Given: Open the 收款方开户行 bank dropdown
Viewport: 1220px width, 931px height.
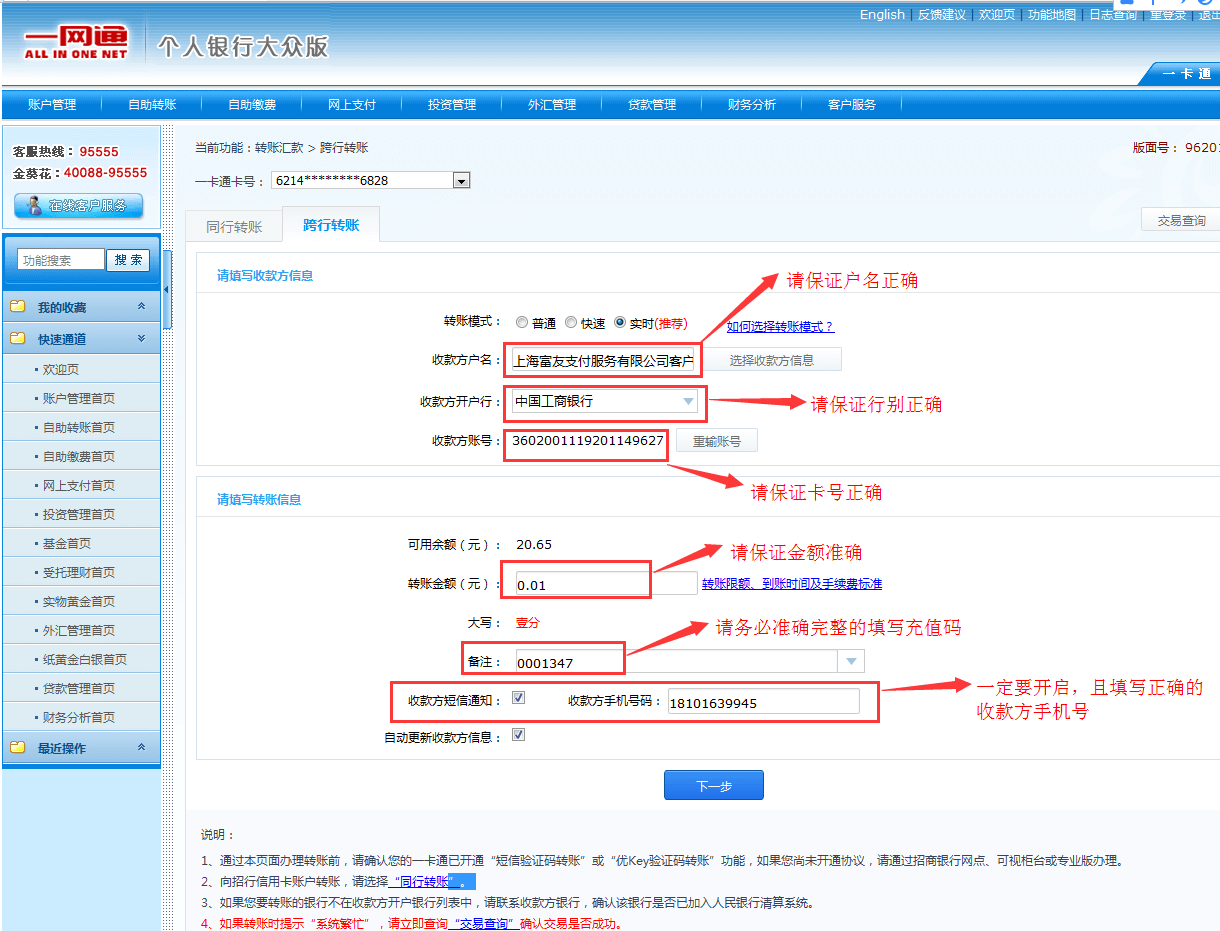Looking at the screenshot, I should [x=688, y=402].
